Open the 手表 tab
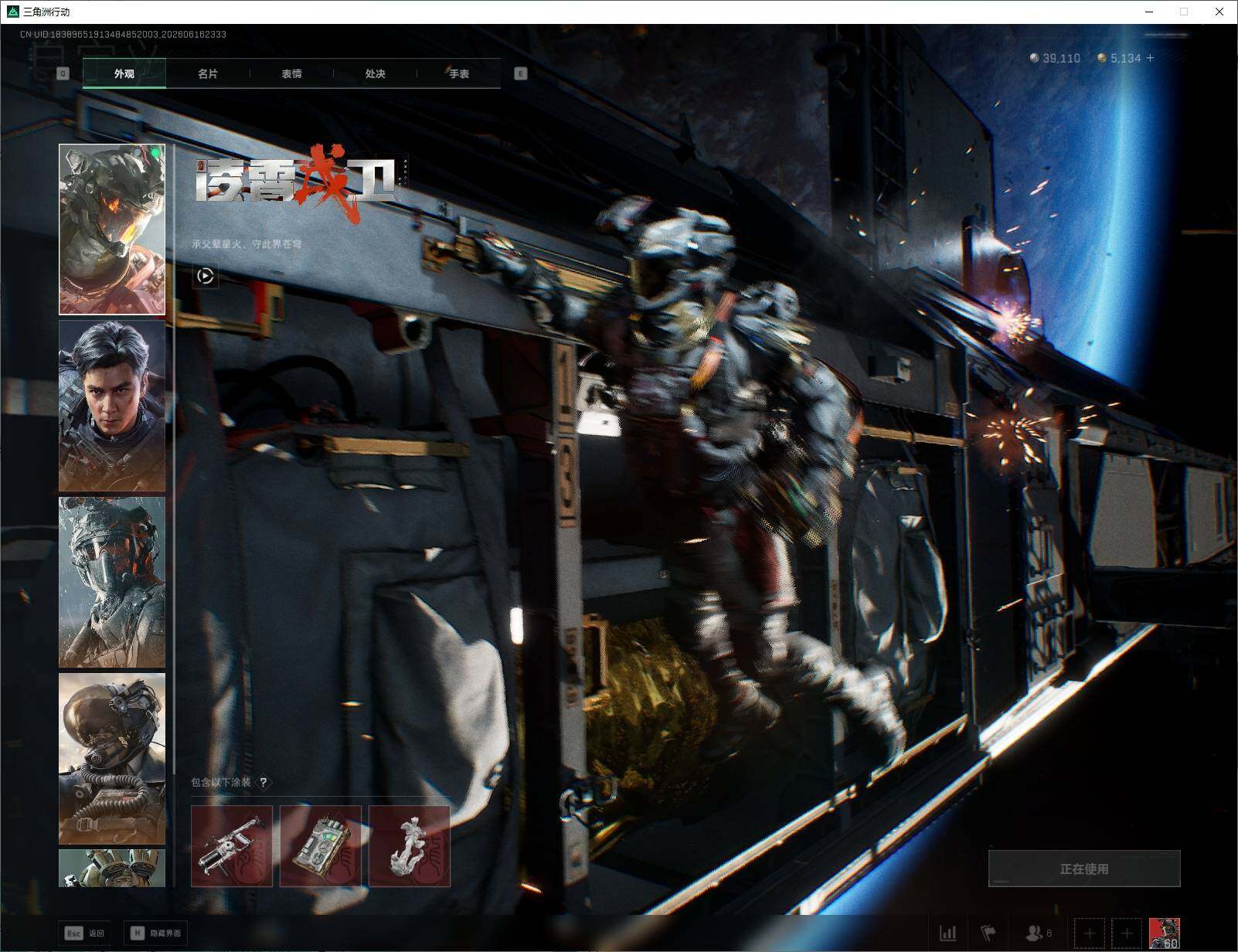Viewport: 1238px width, 952px height. 458,73
